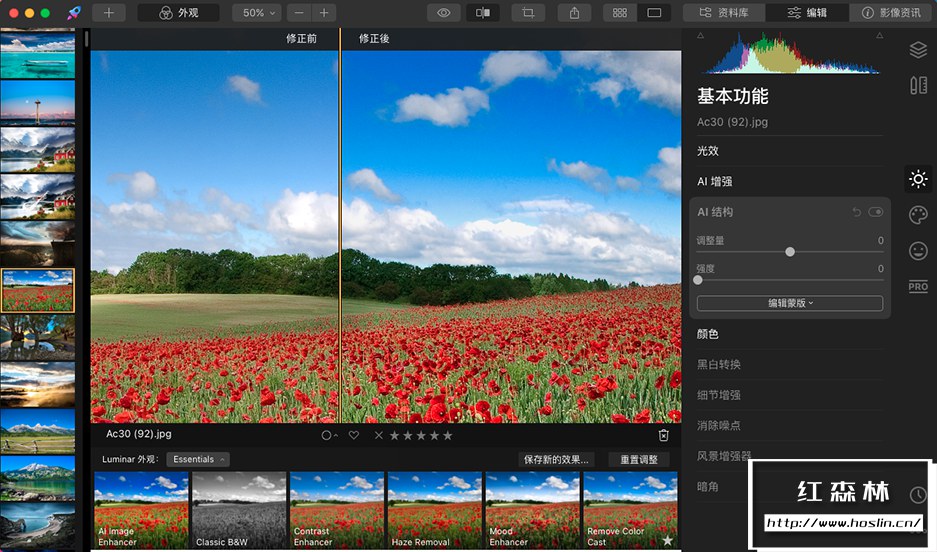
Task: Open the canvas tools icon
Action: (x=918, y=85)
